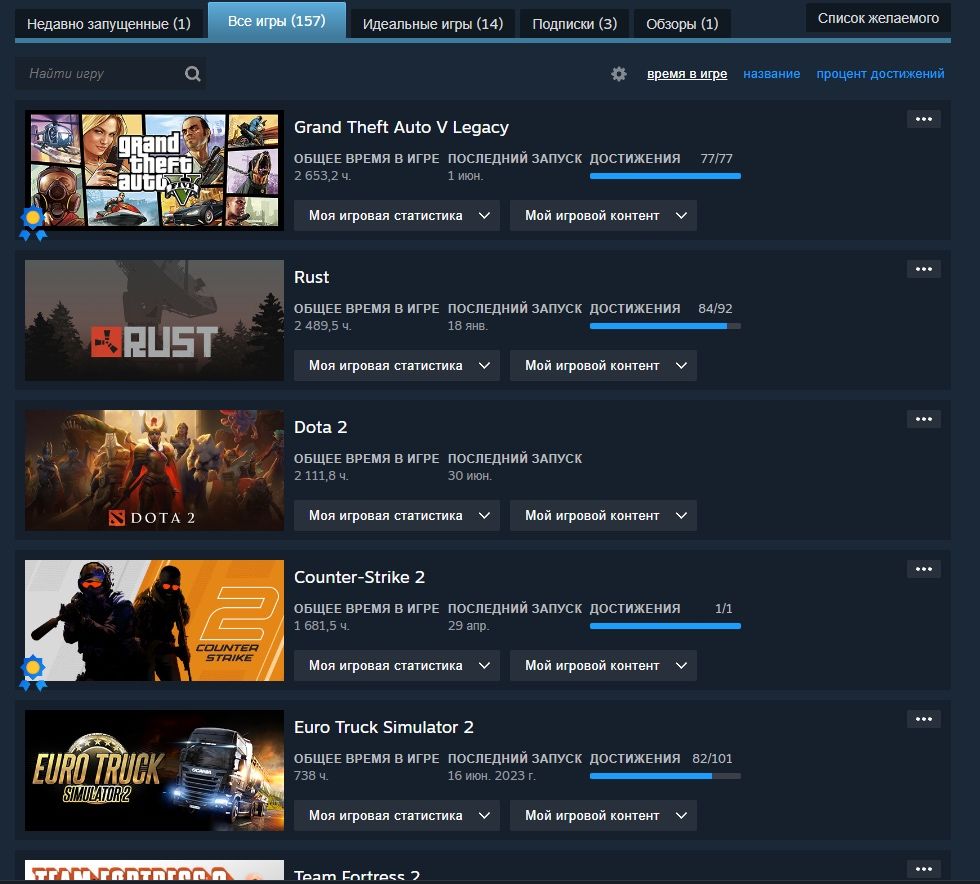Open the three-dot menu for Dota 2
The image size is (980, 884).
point(924,419)
